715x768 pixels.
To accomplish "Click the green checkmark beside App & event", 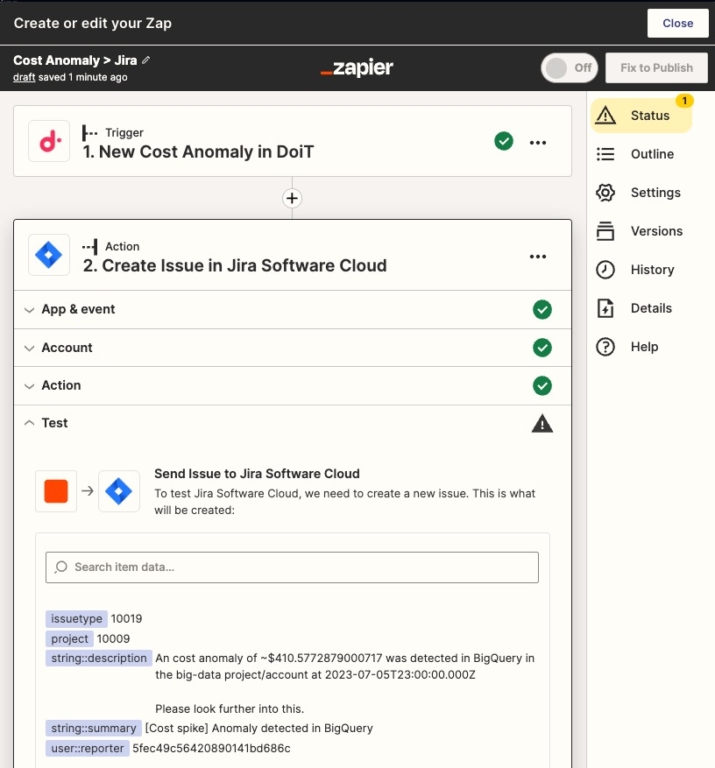I will point(542,310).
